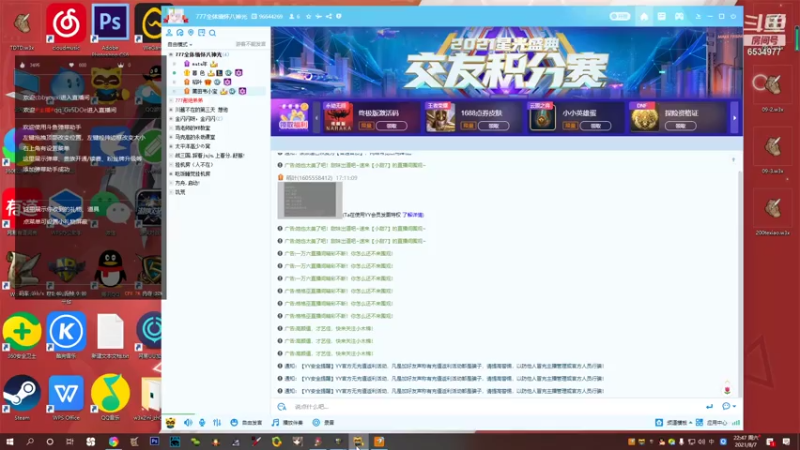Open the 360安全卫士 desktop shortcut
Screen dimensions: 800x450
click(22, 335)
